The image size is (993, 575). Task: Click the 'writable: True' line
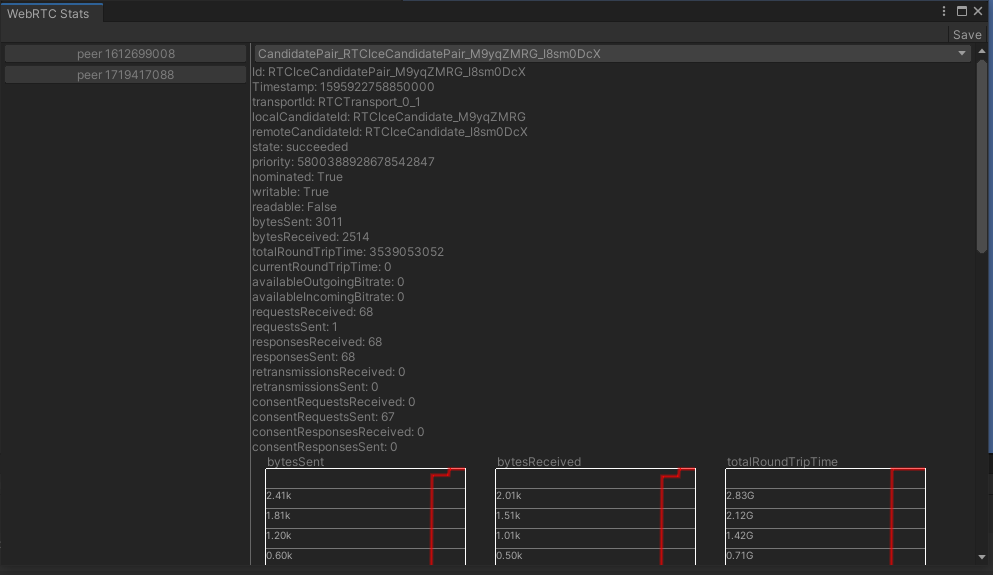click(x=291, y=192)
